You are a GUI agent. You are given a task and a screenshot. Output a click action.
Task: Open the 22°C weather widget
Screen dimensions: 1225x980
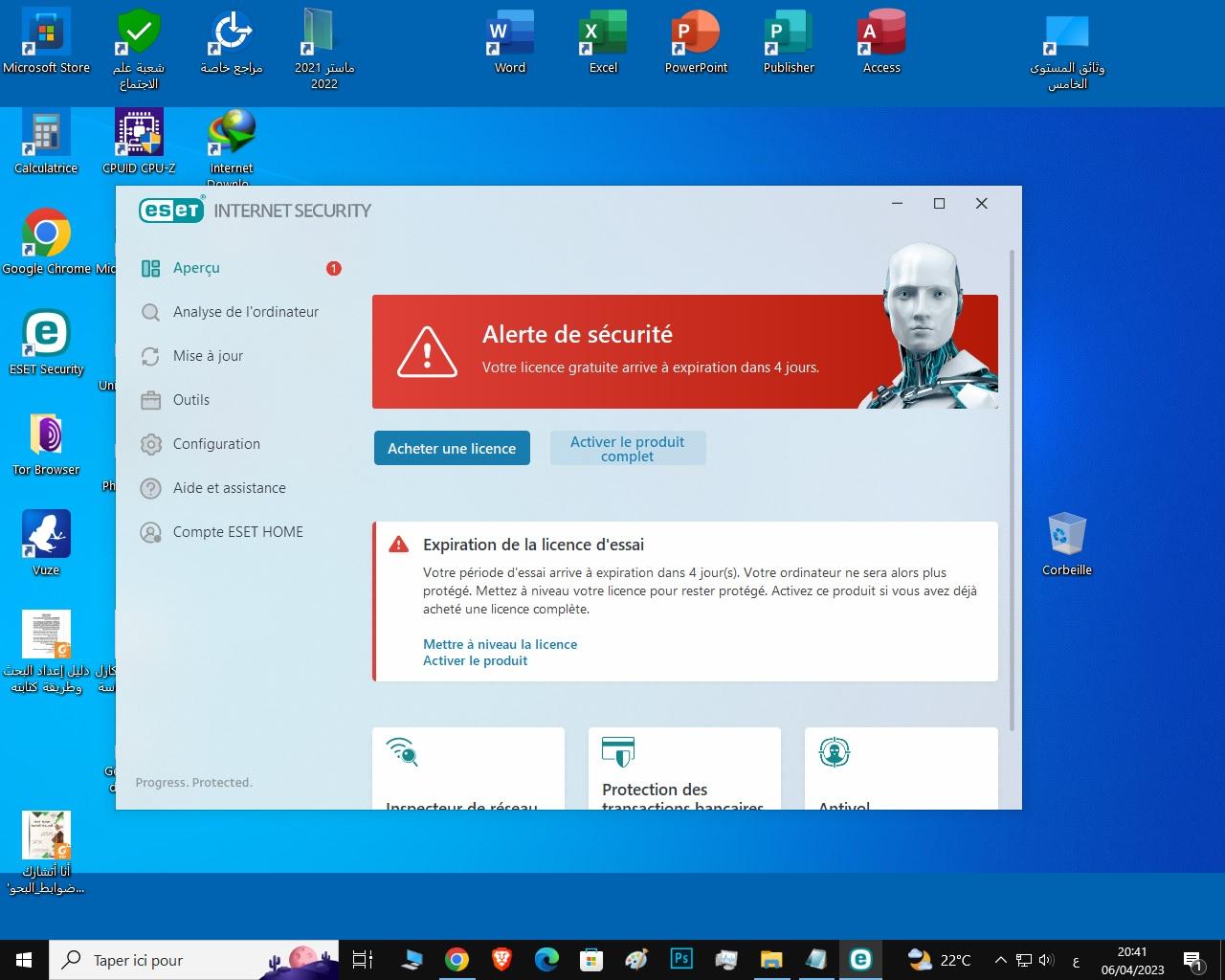pyautogui.click(x=940, y=960)
